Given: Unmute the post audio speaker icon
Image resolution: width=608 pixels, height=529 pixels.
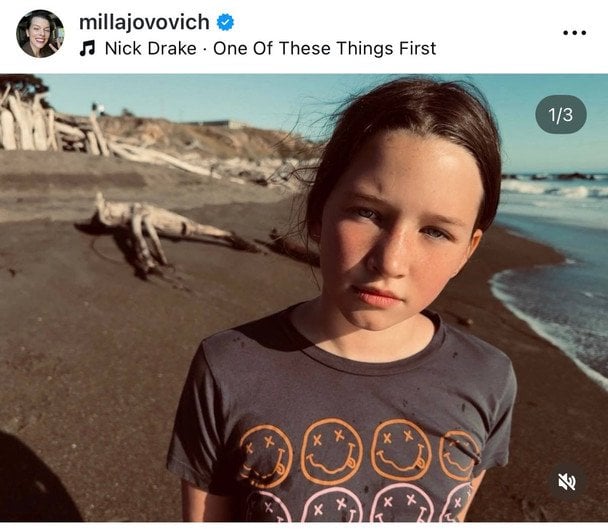Looking at the screenshot, I should pyautogui.click(x=566, y=482).
